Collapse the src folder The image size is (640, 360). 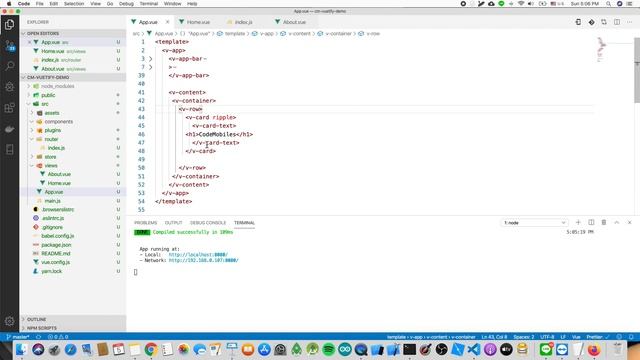point(44,104)
